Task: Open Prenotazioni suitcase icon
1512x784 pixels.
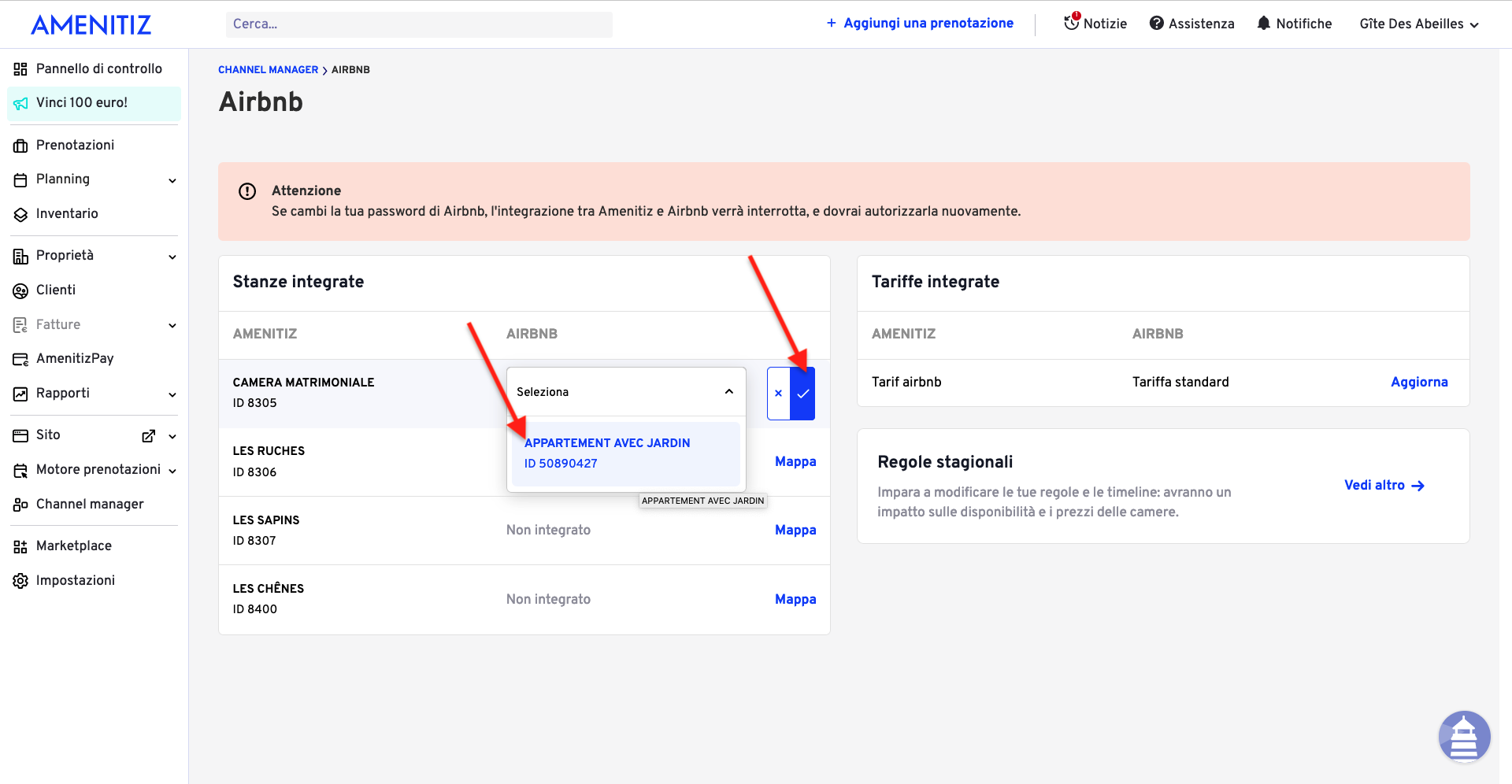Action: point(20,146)
